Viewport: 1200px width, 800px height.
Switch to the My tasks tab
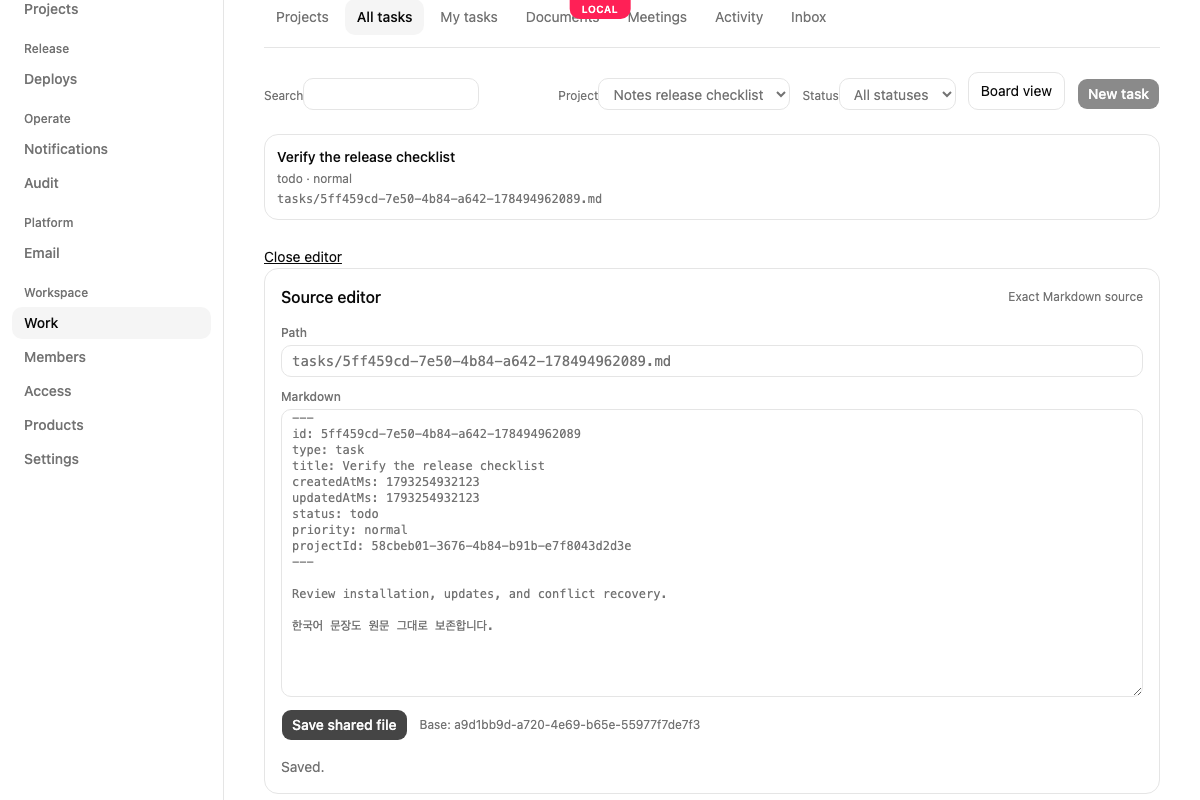click(x=469, y=17)
